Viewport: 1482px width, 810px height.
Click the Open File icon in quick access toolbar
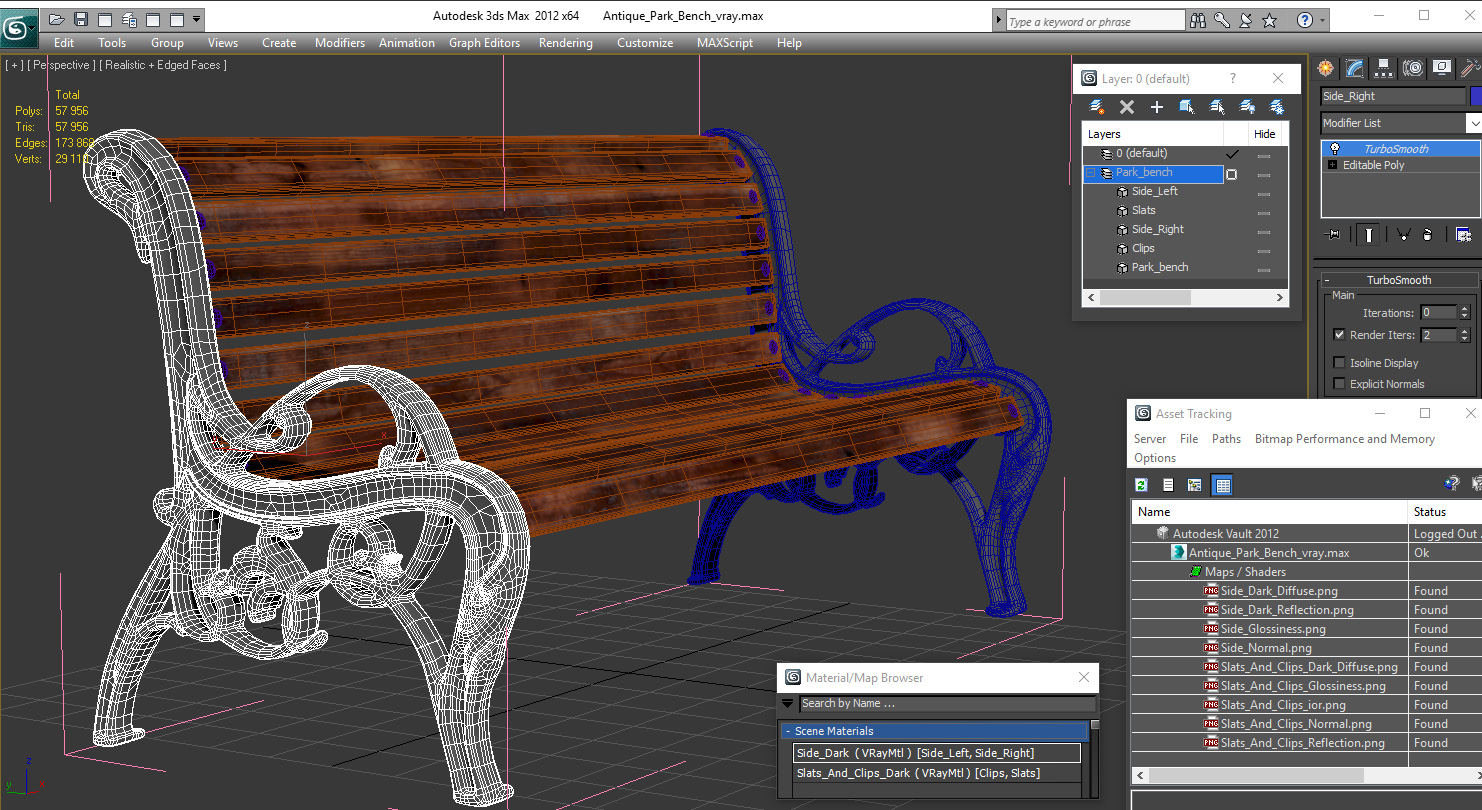57,19
